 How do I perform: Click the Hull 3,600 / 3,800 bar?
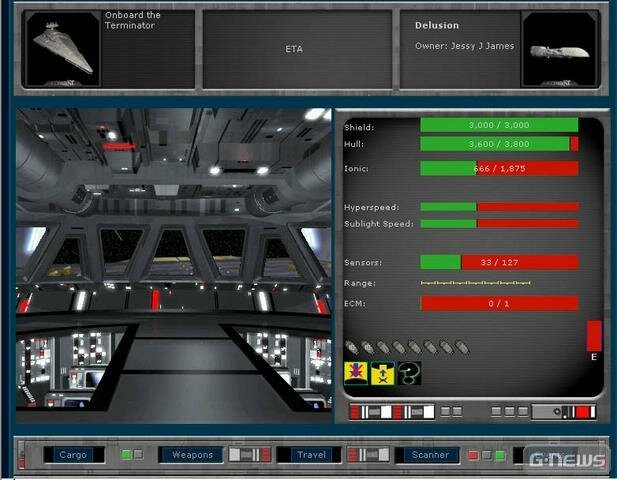(499, 144)
